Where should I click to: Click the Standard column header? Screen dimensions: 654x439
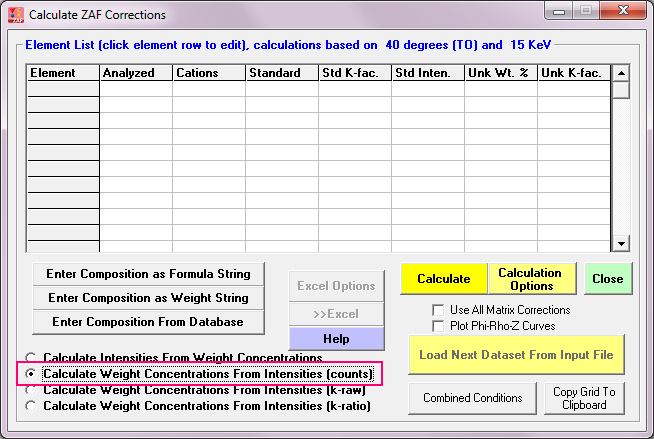[281, 73]
